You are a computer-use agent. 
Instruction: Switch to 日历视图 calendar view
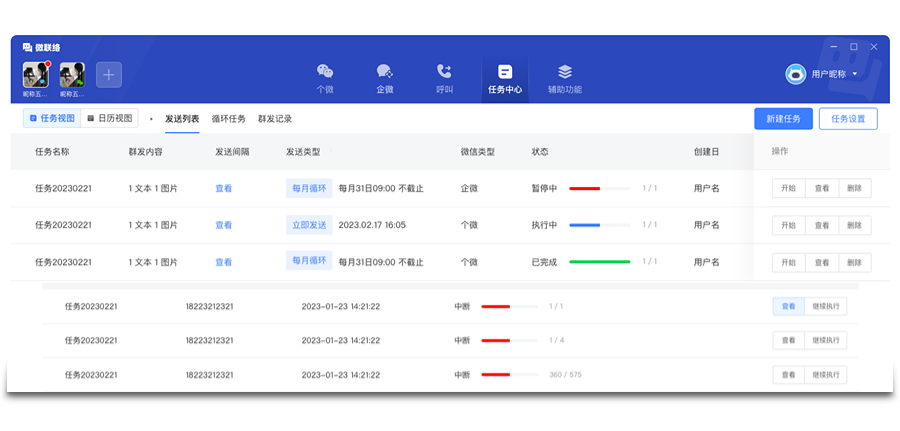coord(108,118)
